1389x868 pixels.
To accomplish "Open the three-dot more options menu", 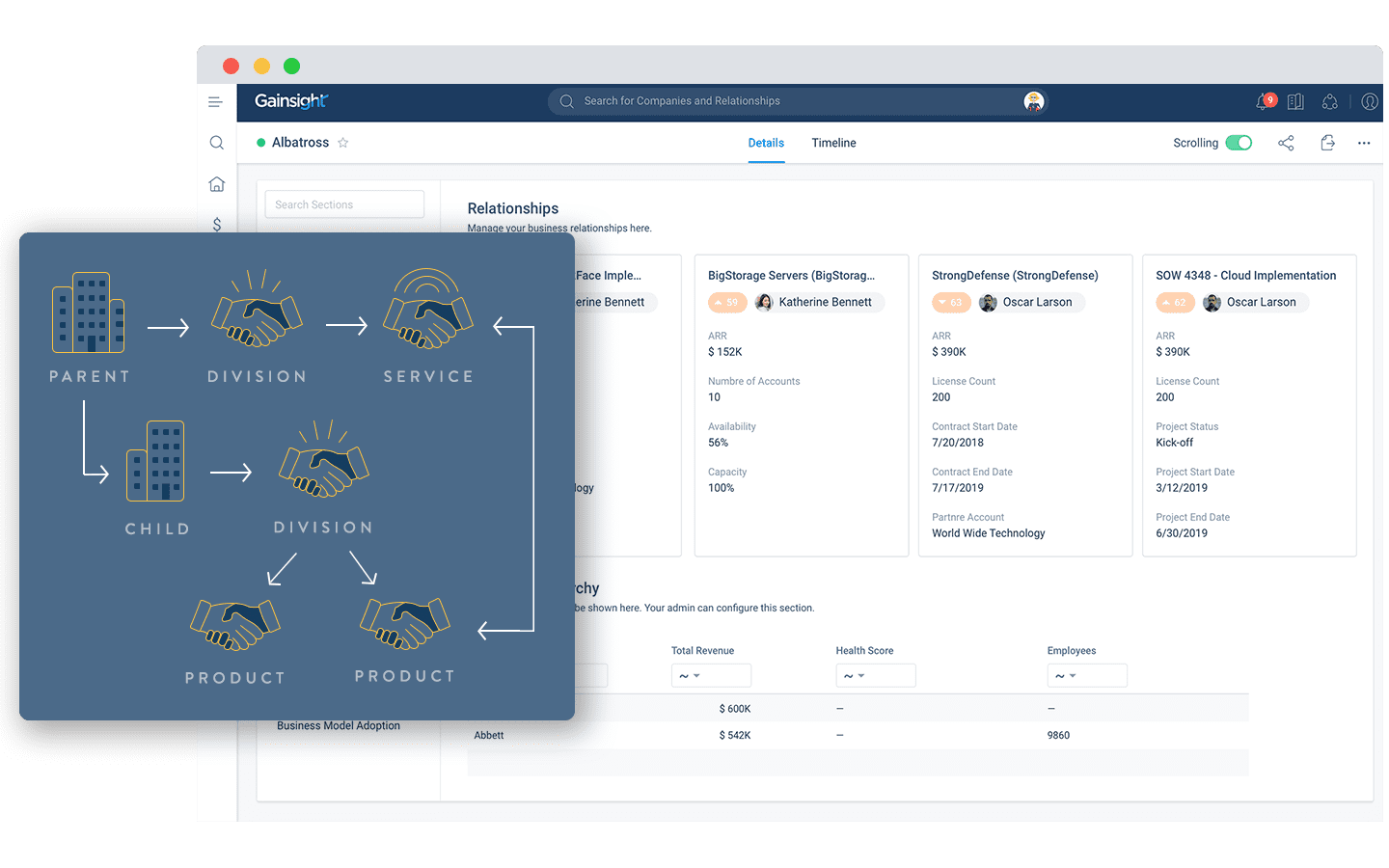I will tap(1364, 143).
